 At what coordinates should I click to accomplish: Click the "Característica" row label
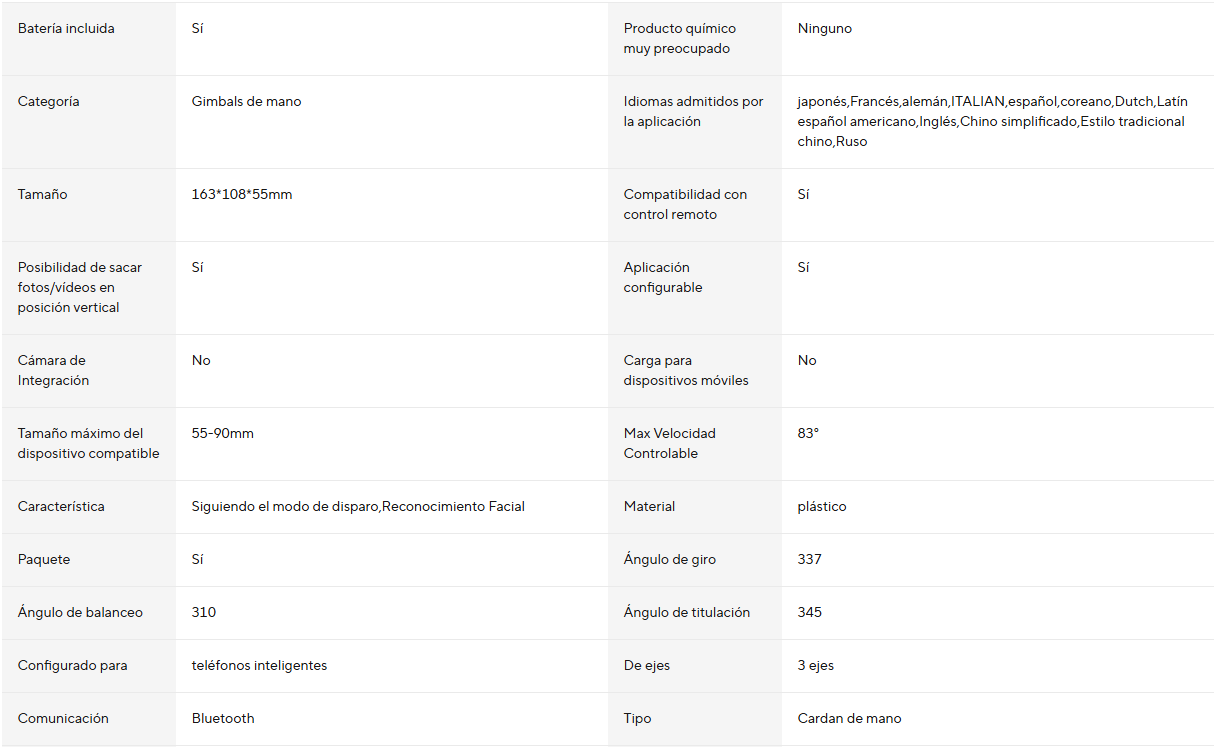point(61,507)
